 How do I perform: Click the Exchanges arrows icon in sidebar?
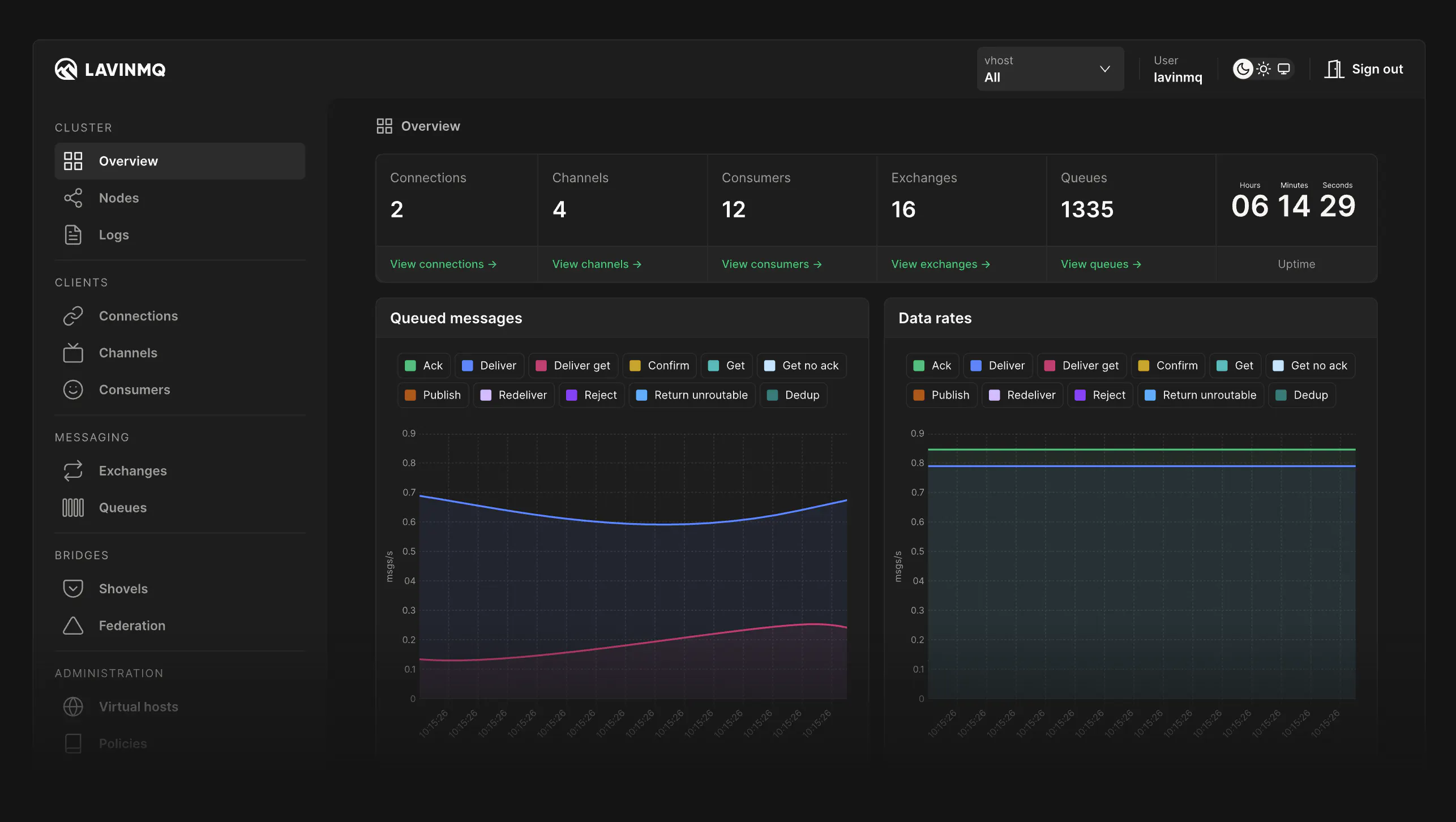pyautogui.click(x=73, y=470)
